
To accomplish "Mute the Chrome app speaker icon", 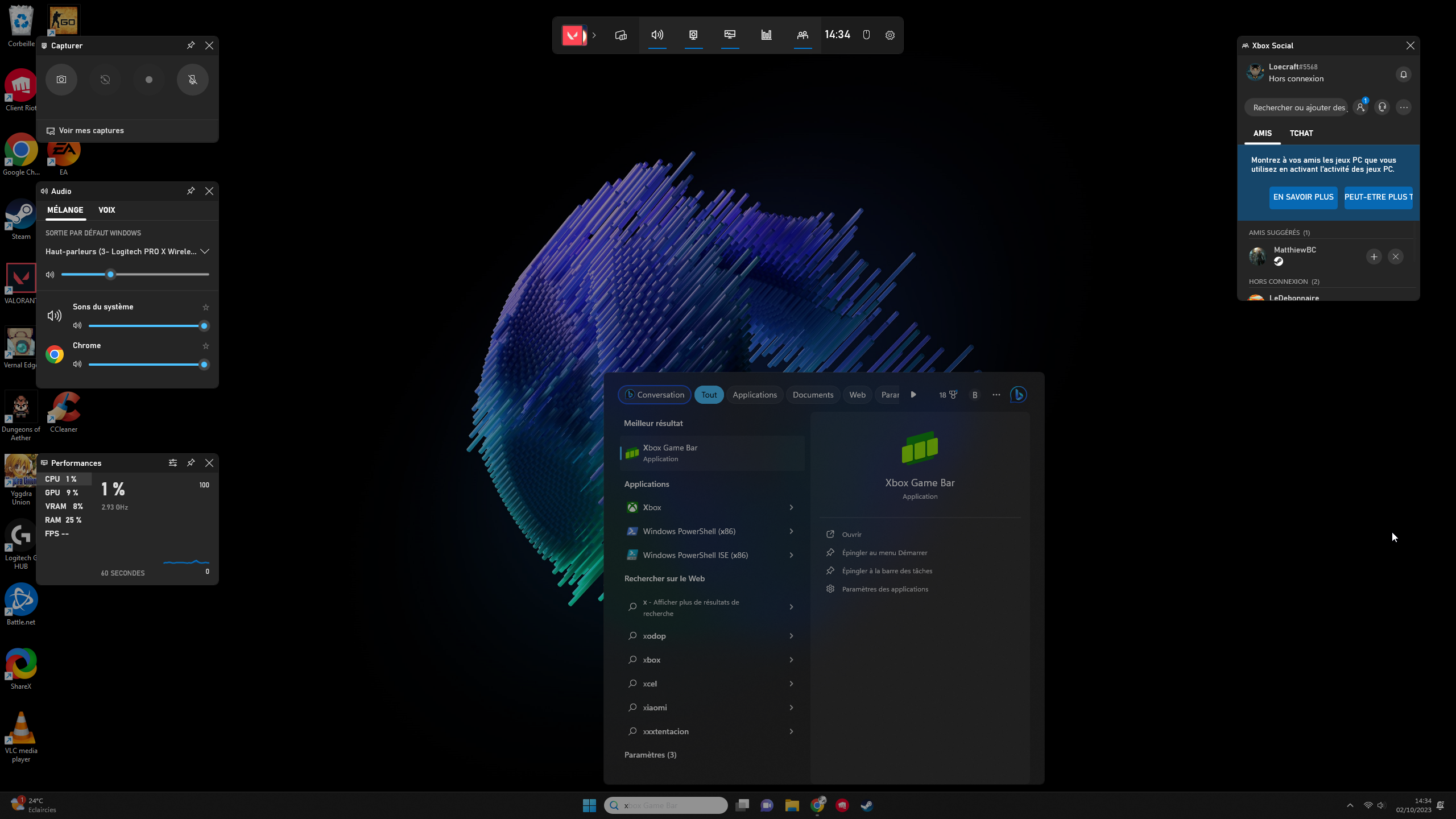I will pos(77,365).
